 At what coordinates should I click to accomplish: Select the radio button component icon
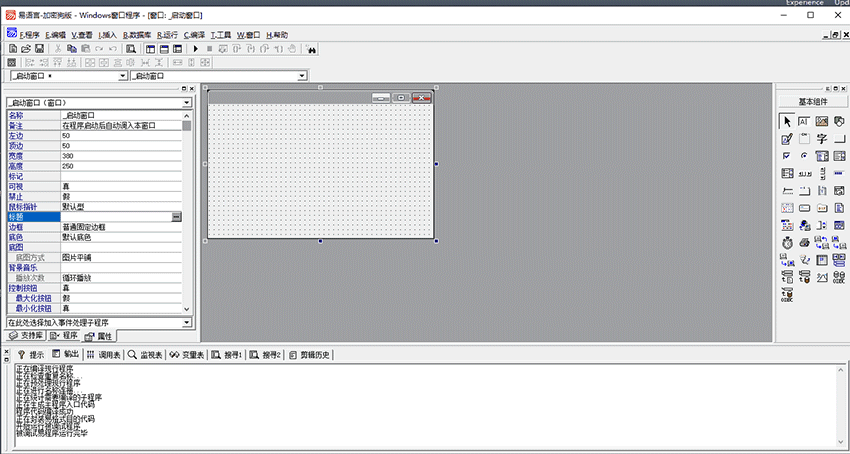tap(804, 156)
